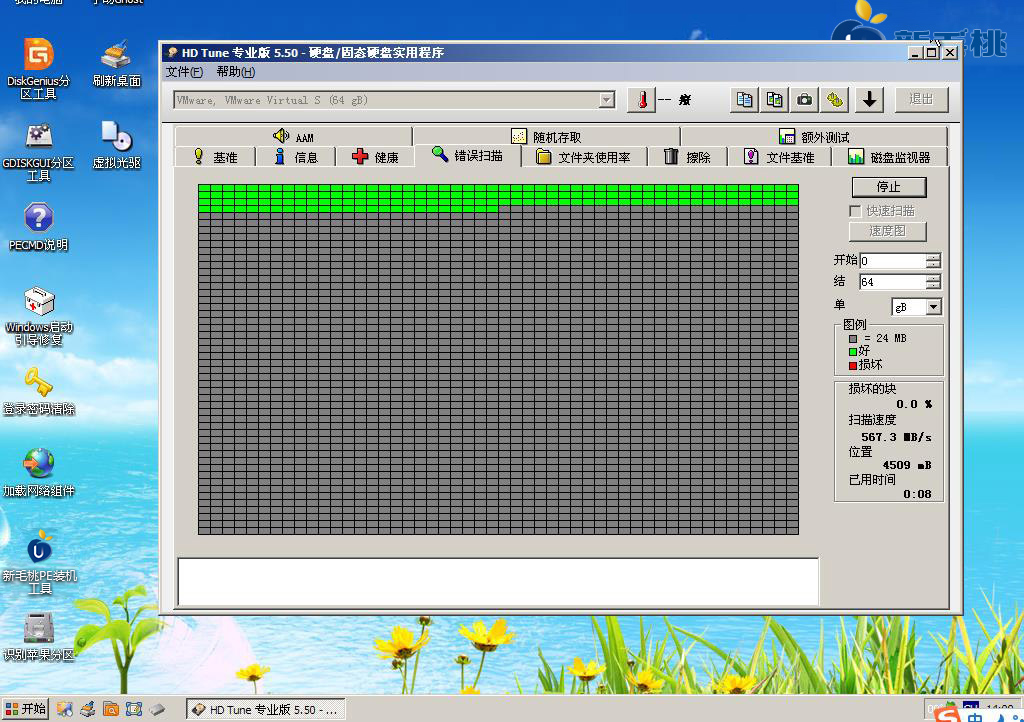Click inside the End value field showing 64
The image size is (1024, 722).
[x=893, y=282]
